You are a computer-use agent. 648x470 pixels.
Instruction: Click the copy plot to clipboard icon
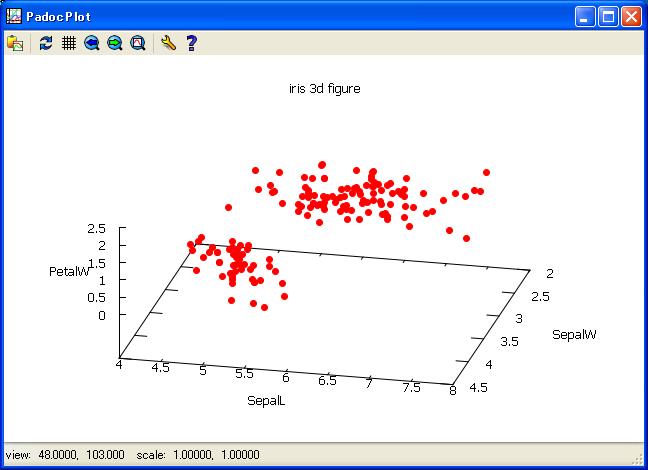[15, 43]
